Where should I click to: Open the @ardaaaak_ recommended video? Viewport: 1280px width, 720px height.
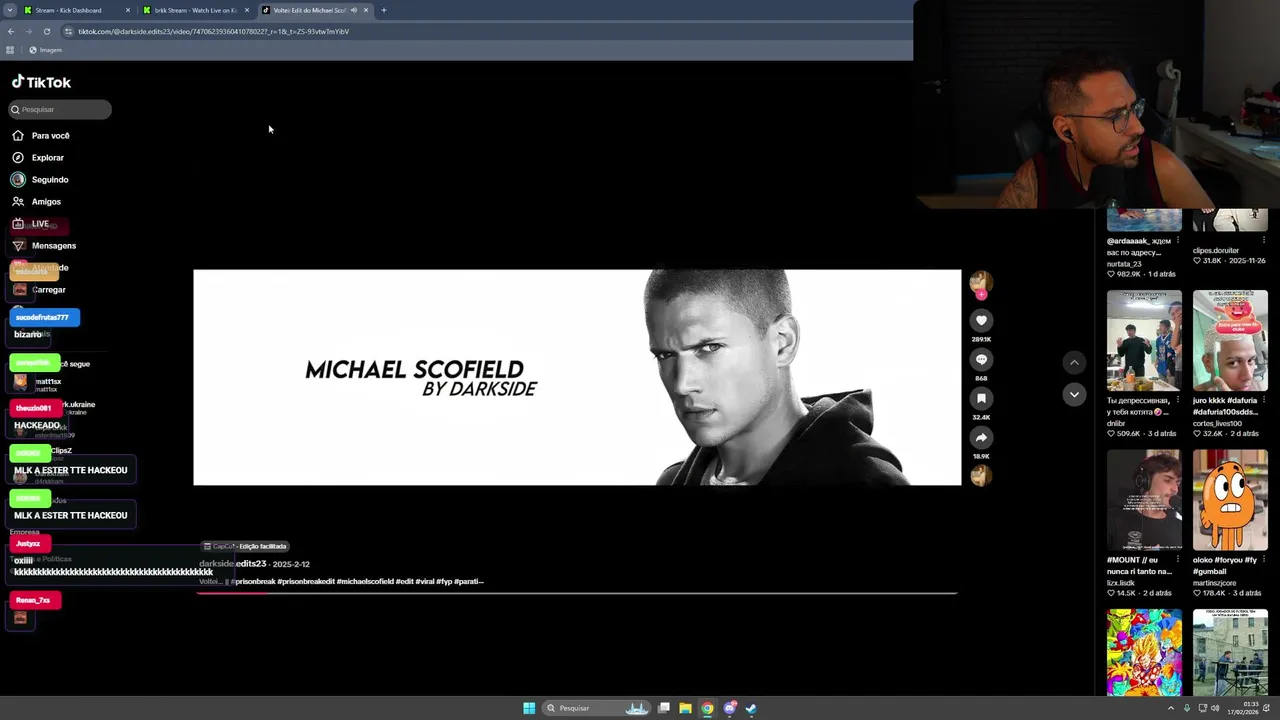[x=1144, y=220]
